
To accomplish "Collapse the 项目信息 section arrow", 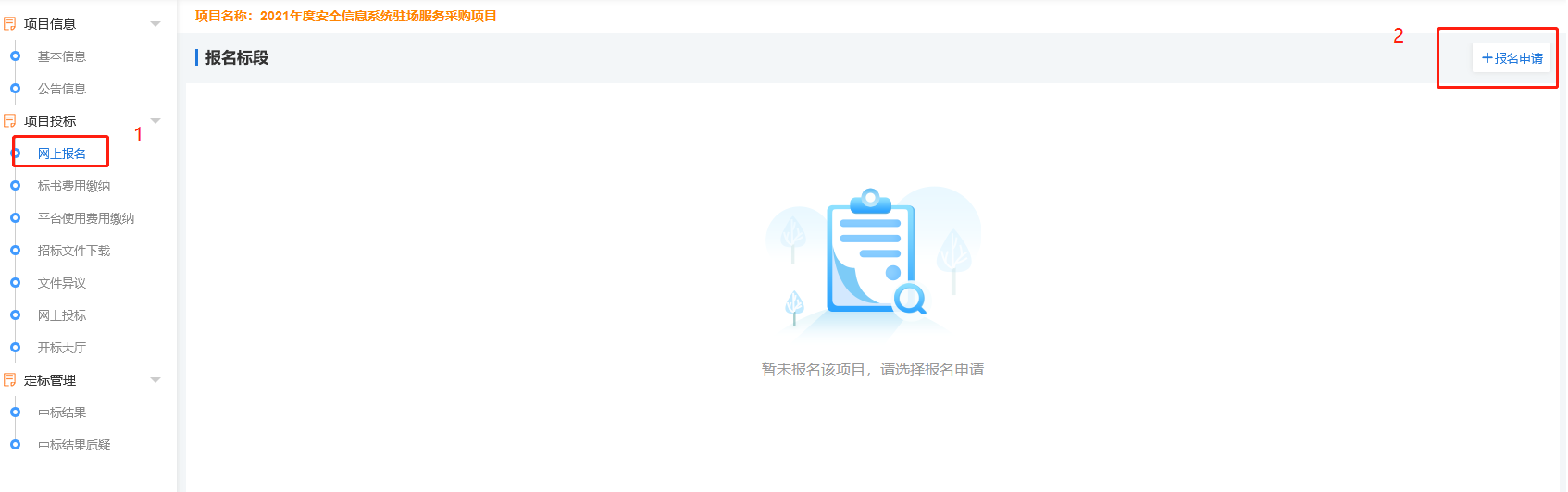I will [156, 24].
